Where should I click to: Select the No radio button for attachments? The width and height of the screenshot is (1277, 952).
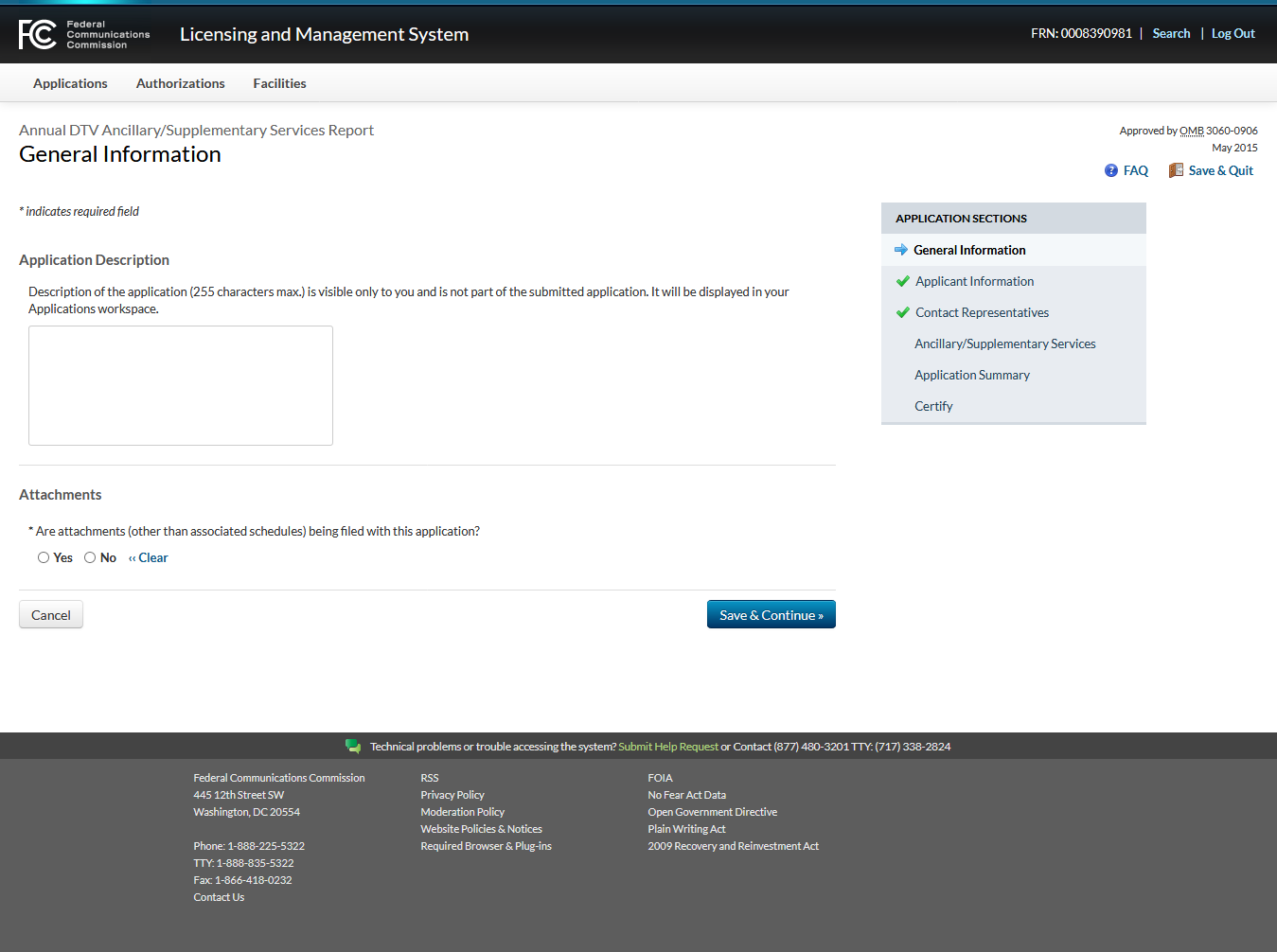click(90, 557)
